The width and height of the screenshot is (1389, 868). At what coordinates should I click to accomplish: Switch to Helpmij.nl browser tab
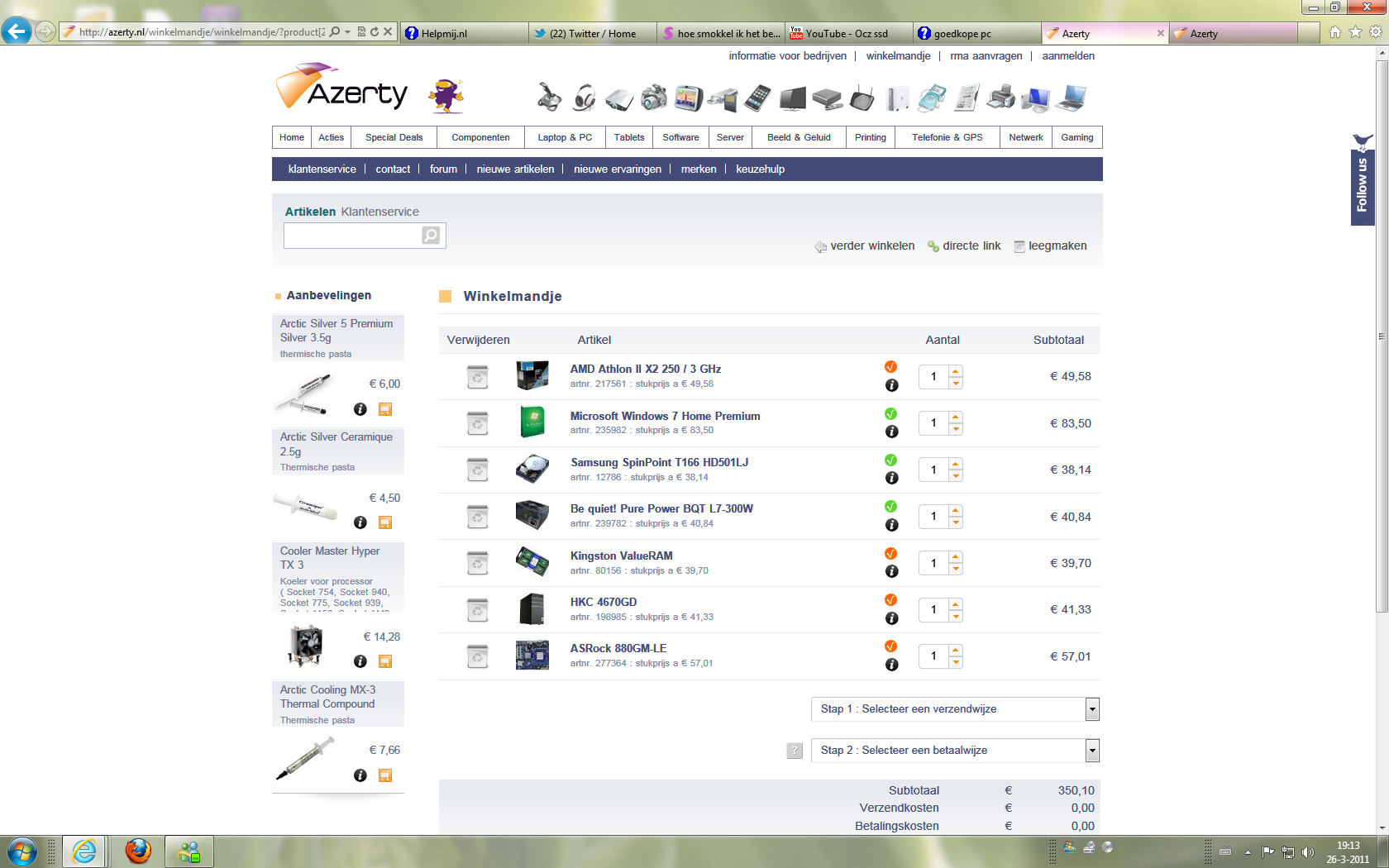coord(464,33)
